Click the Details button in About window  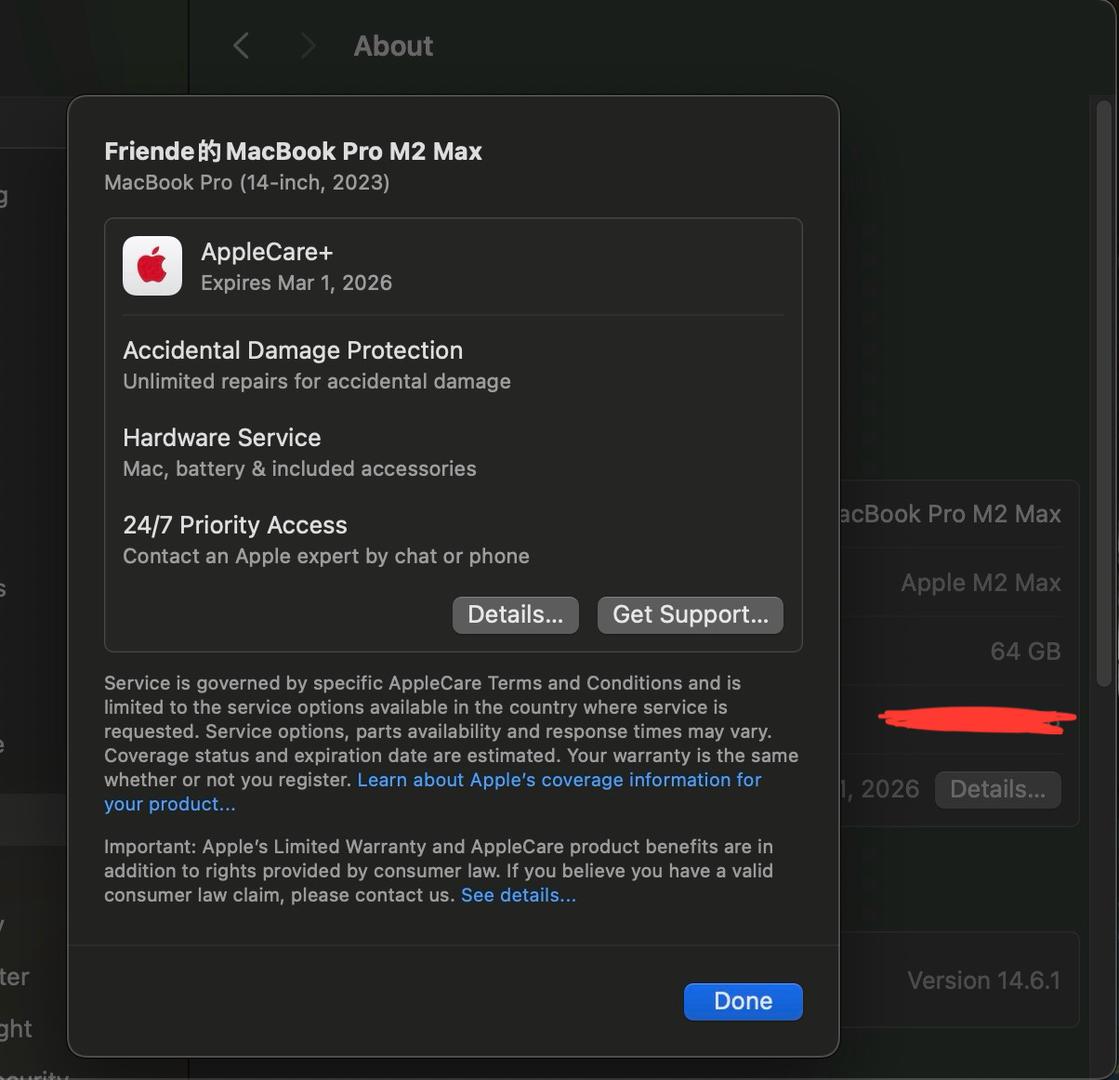(x=998, y=789)
